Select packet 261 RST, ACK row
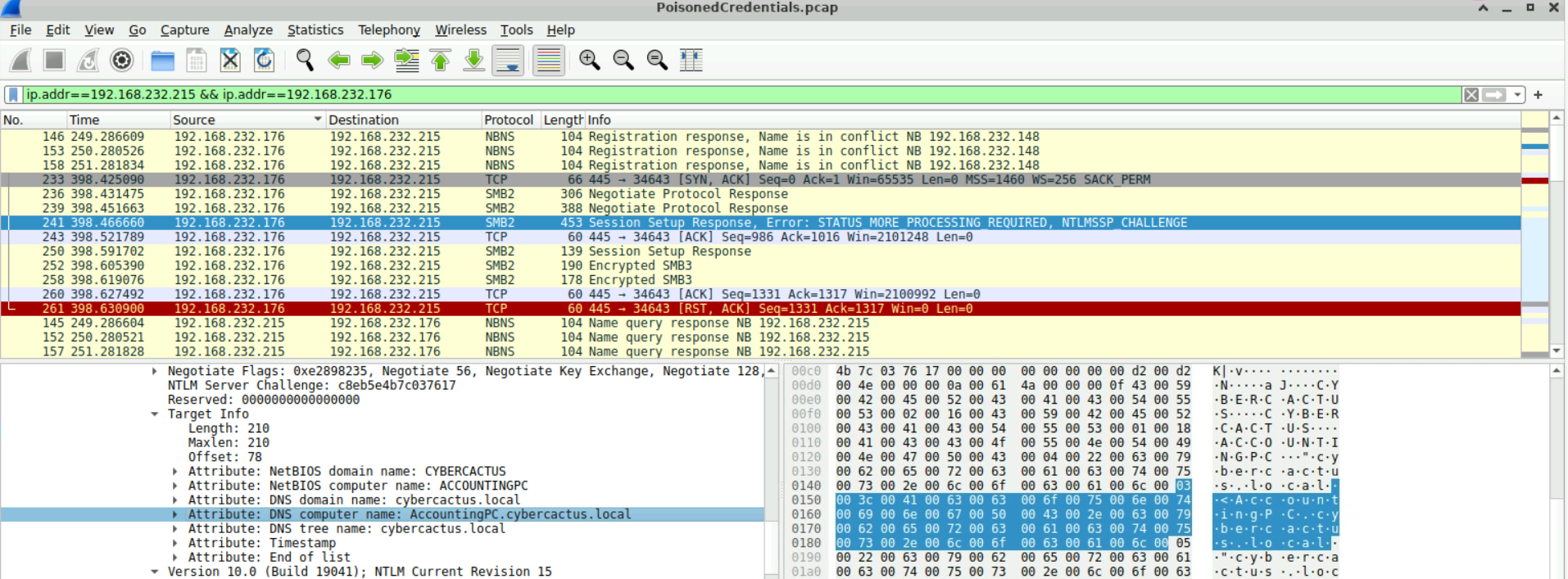1568x579 pixels. [760, 309]
